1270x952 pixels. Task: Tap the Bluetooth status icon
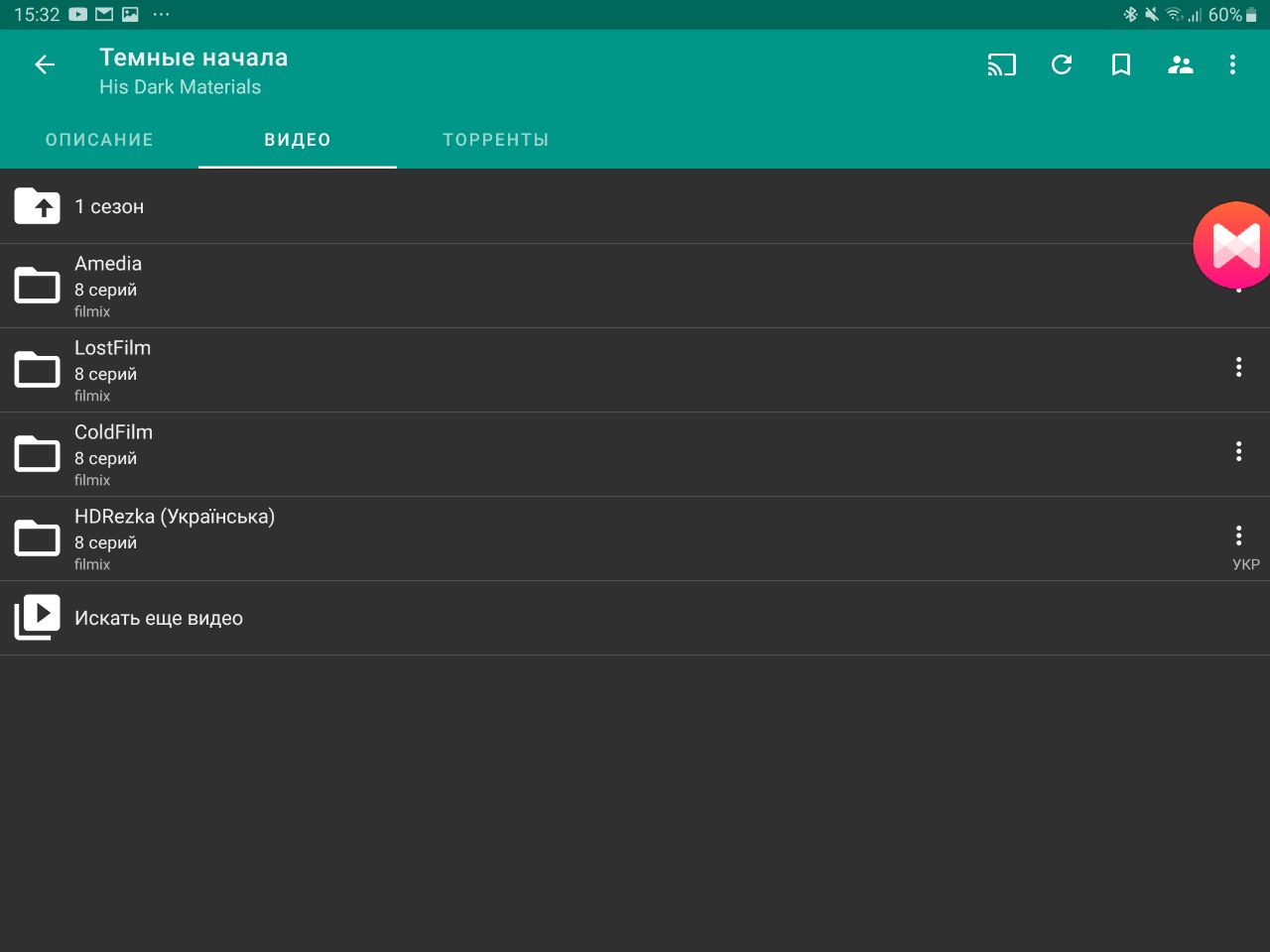[x=1130, y=15]
